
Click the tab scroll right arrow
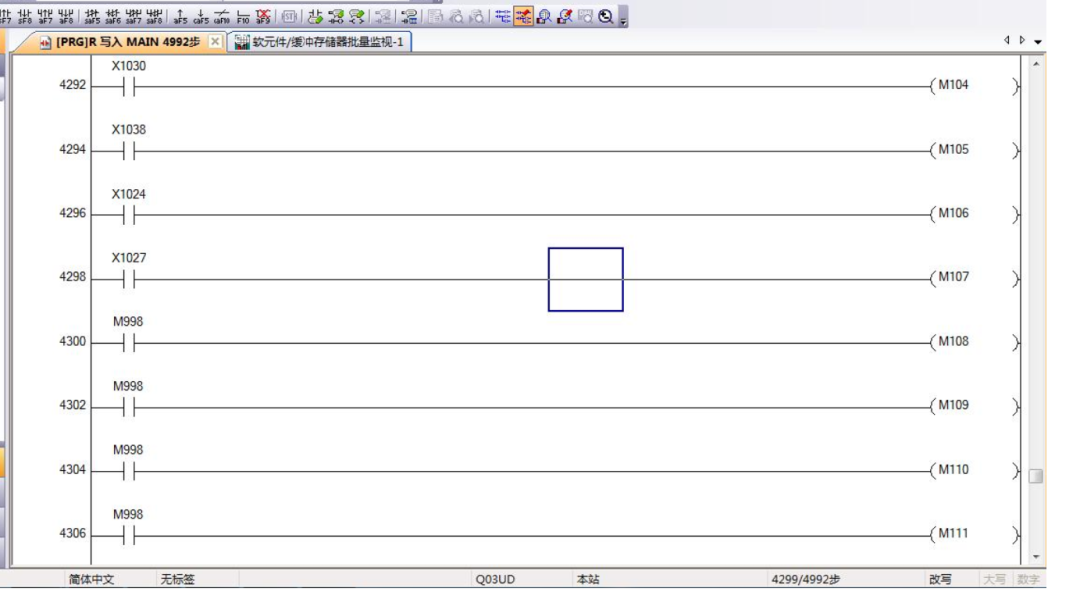1022,41
